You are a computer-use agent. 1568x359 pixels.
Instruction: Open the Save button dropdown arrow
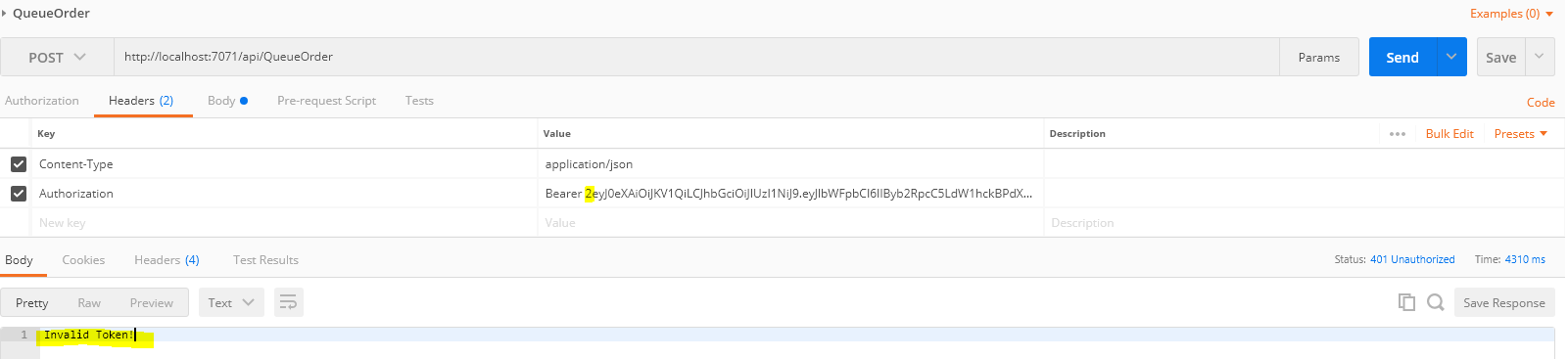(x=1540, y=57)
